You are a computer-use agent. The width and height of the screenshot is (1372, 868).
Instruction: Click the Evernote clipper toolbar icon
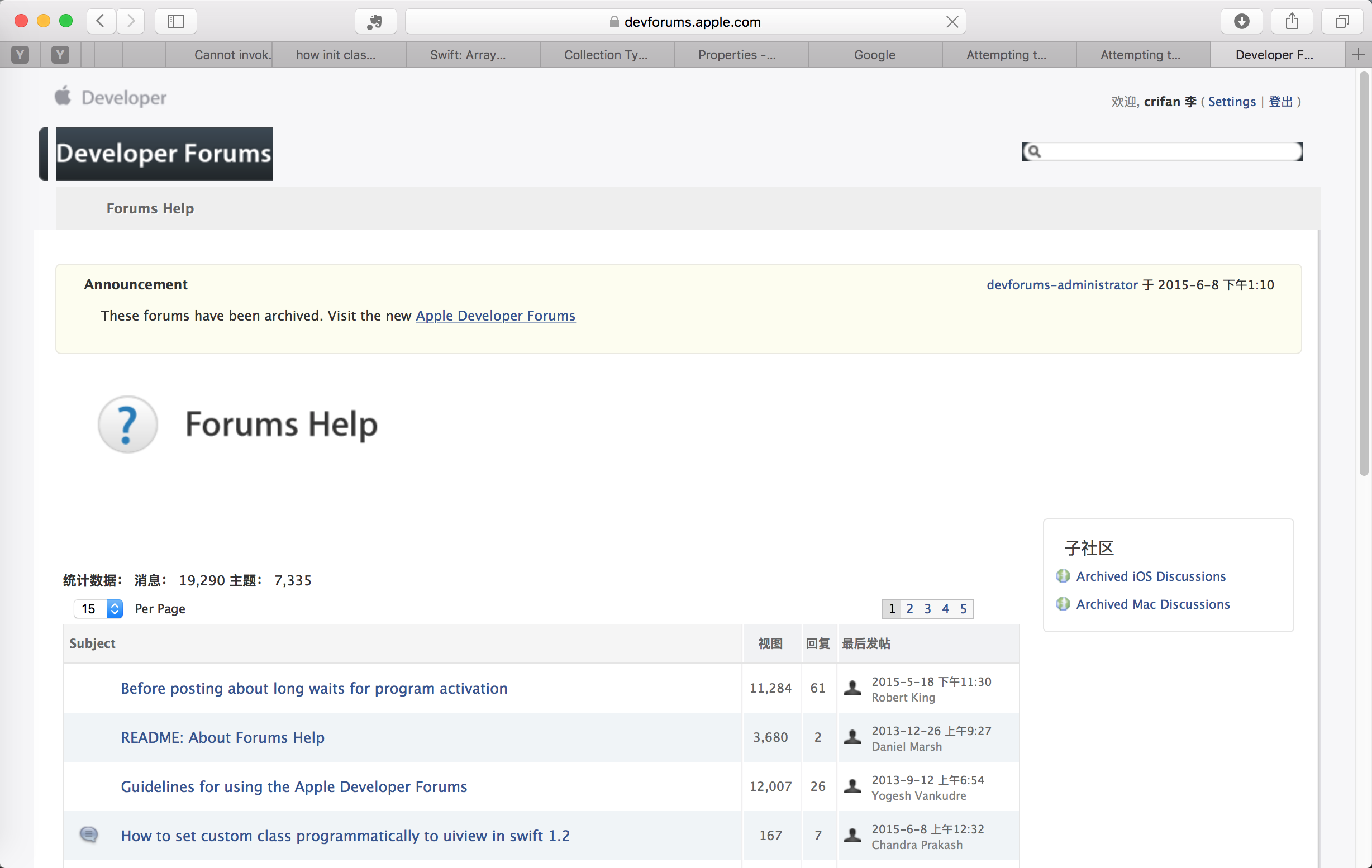[x=375, y=22]
